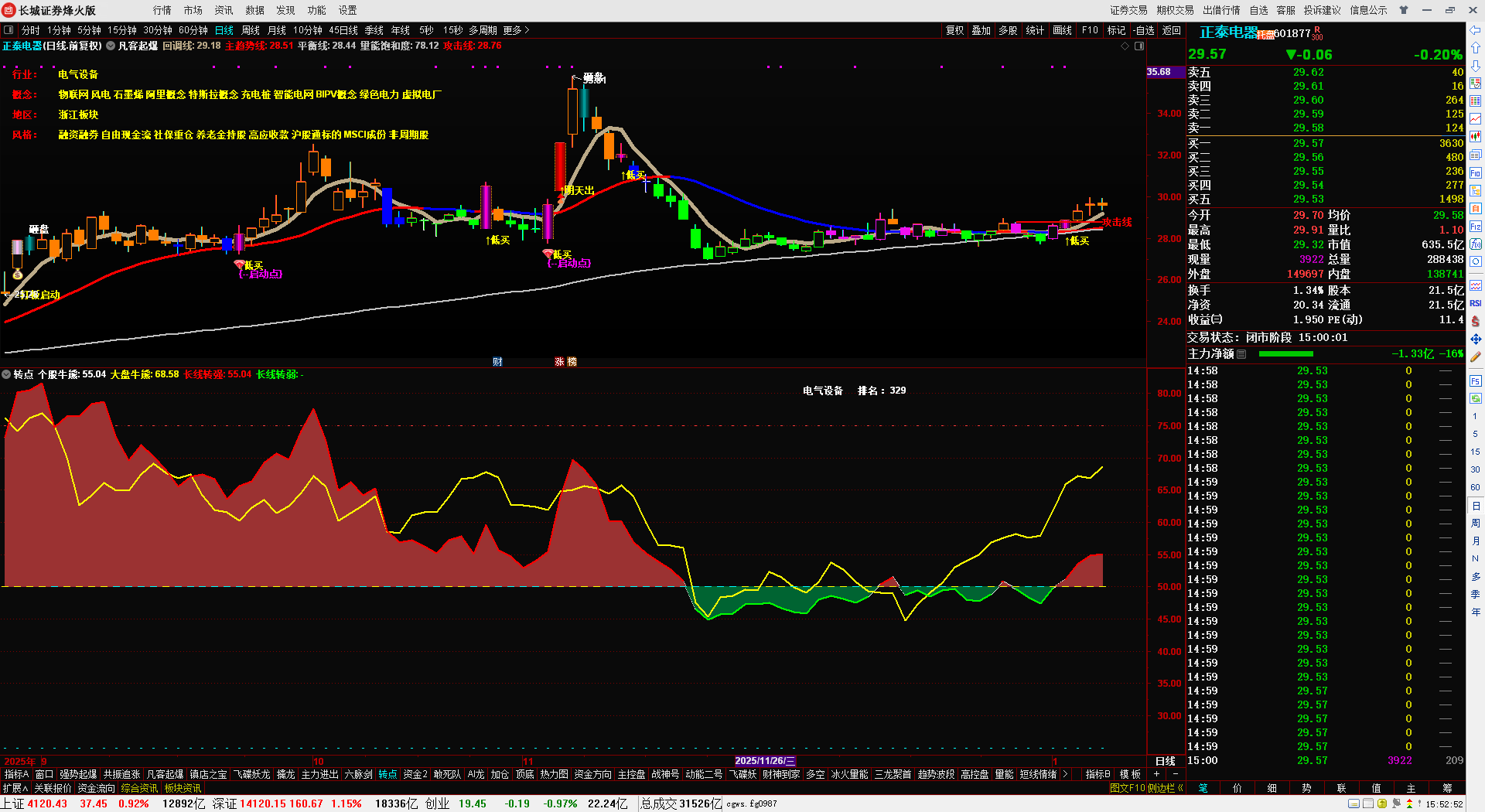Open the red line chart icon in sidebar
This screenshot has height=812, width=1485.
1475,119
